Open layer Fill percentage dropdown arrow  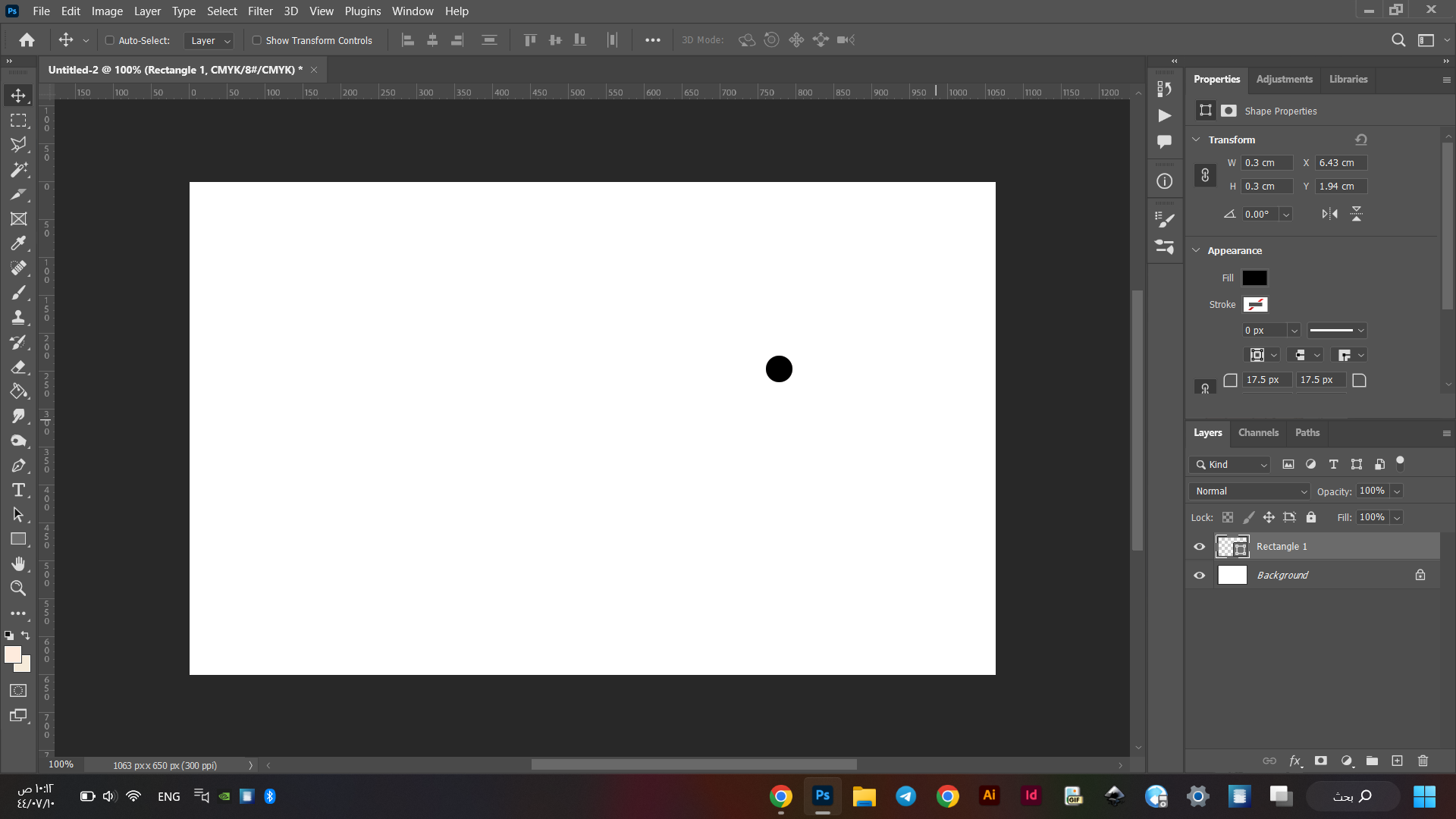[x=1397, y=517]
